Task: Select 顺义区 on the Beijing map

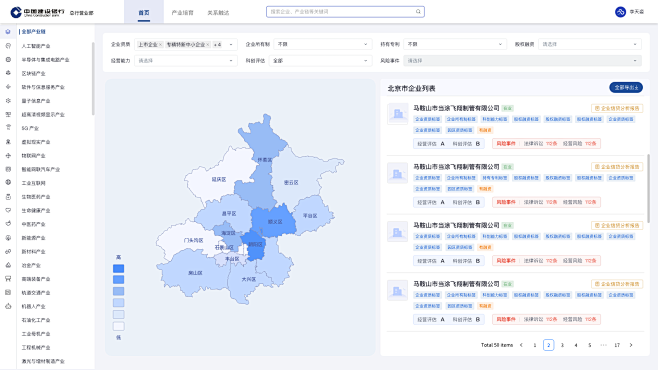Action: point(275,221)
